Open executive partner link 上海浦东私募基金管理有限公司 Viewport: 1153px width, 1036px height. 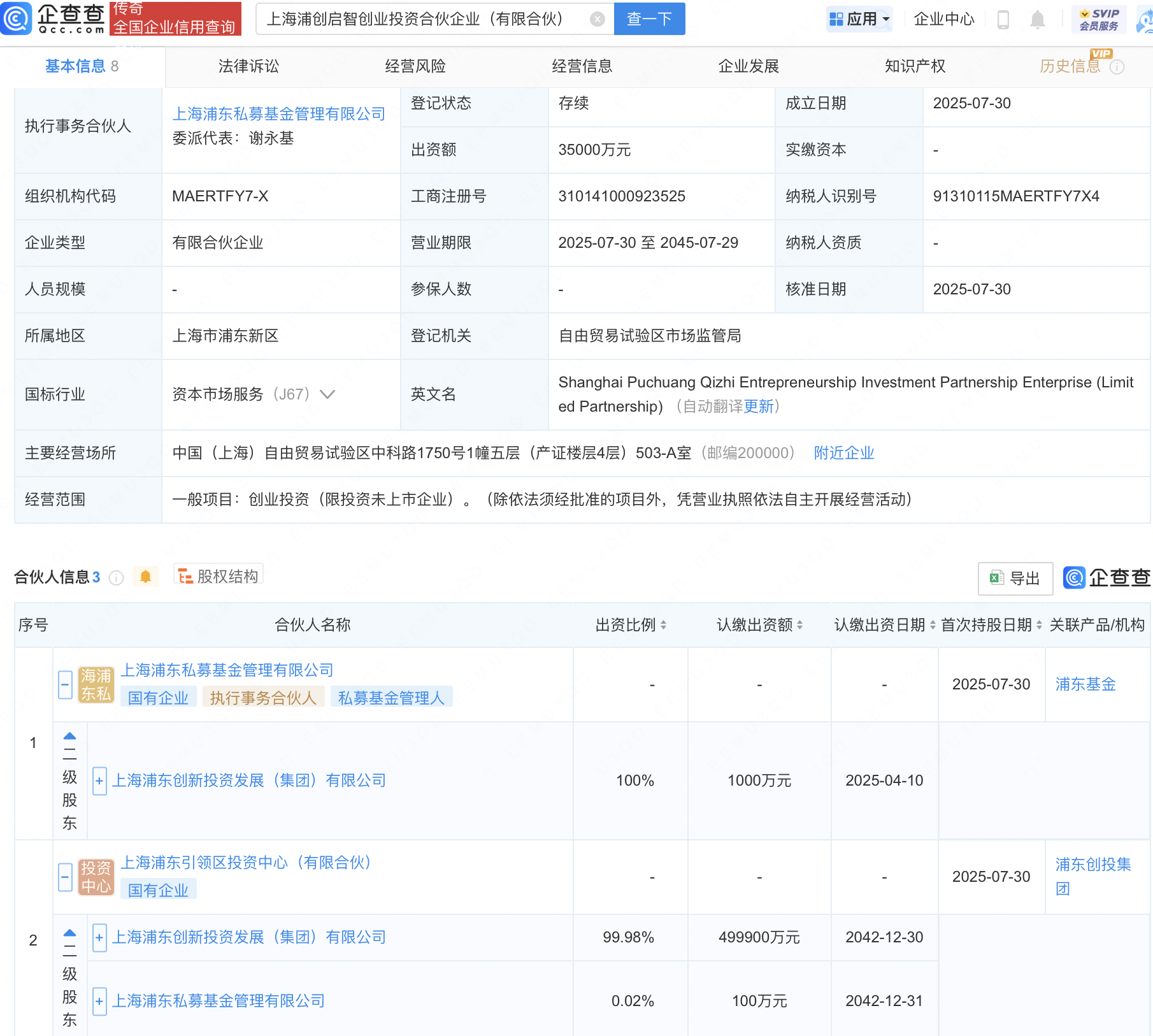point(278,114)
